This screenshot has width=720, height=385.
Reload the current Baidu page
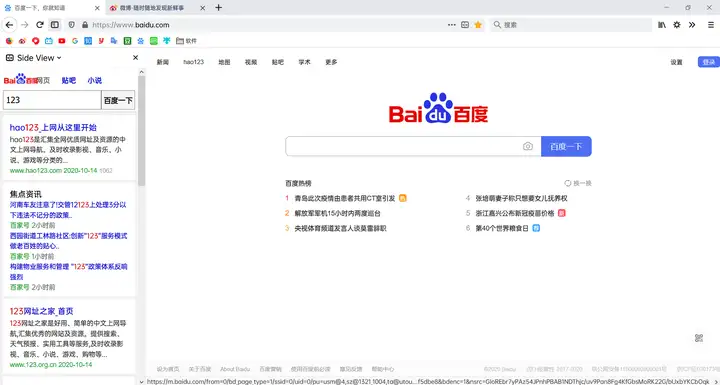tap(40, 25)
